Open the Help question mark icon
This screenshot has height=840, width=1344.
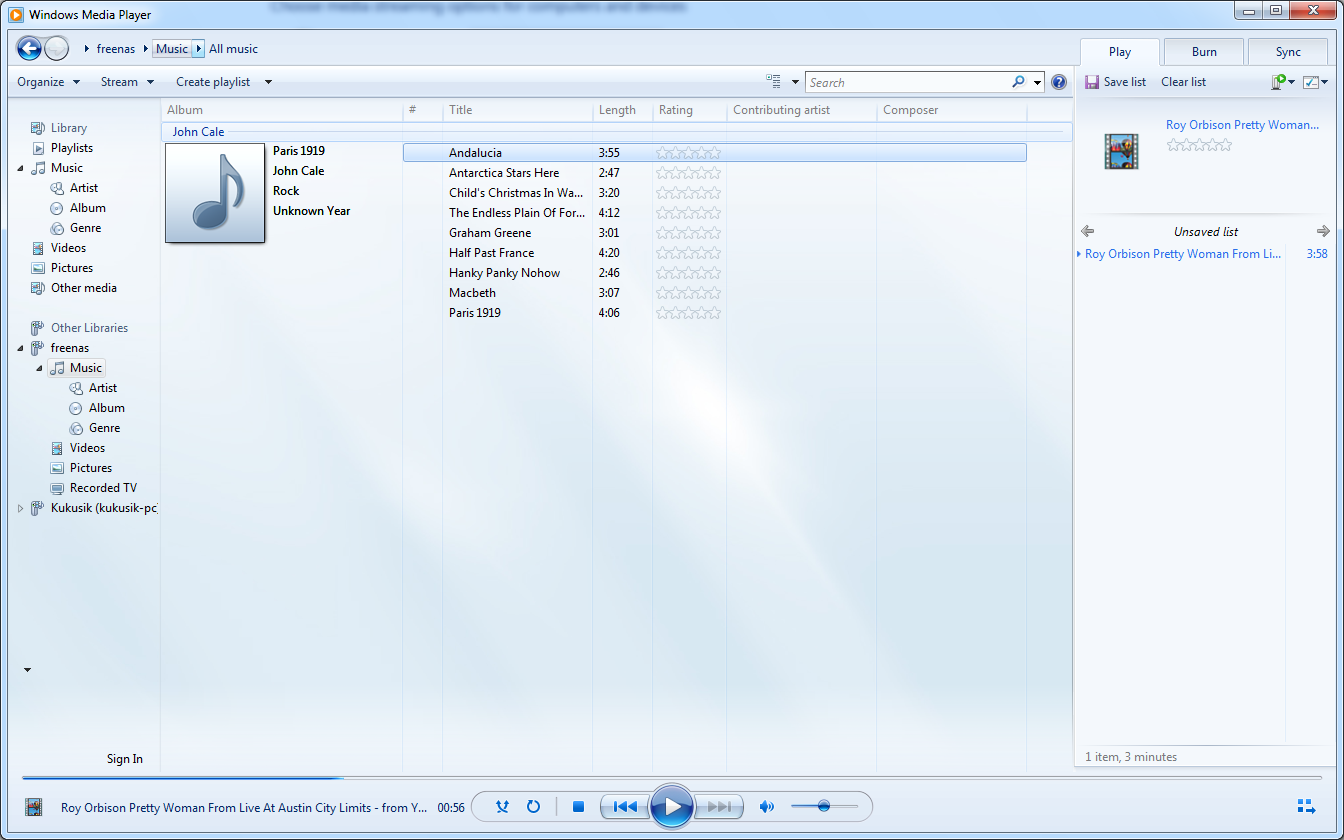[x=1059, y=82]
